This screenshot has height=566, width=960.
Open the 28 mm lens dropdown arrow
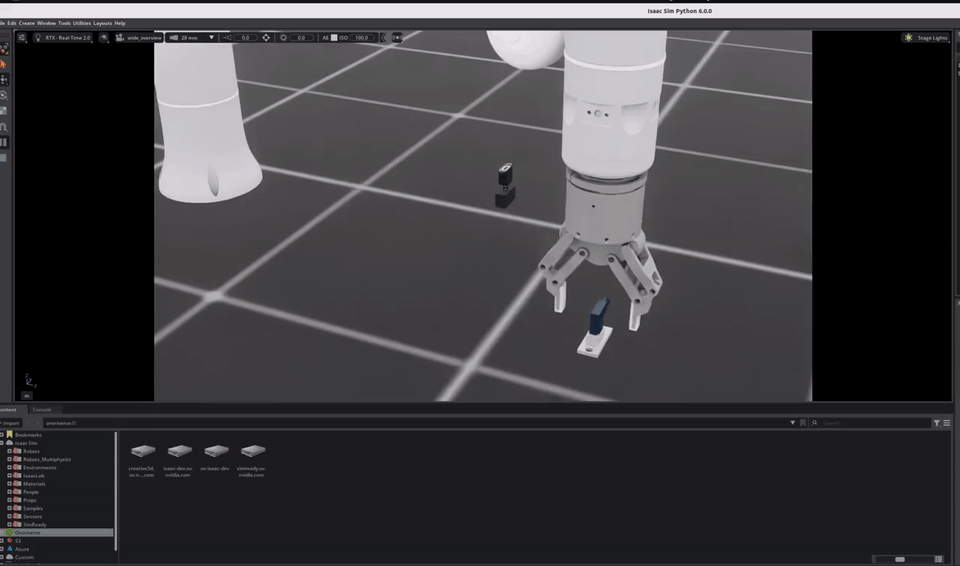pyautogui.click(x=211, y=37)
